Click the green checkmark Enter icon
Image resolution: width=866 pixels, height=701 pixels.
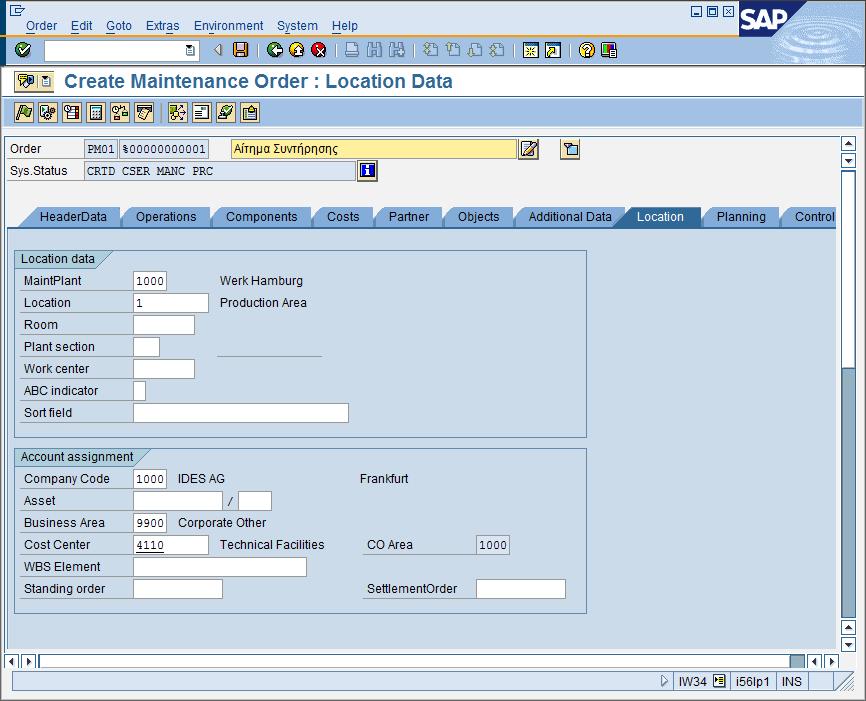(x=23, y=50)
